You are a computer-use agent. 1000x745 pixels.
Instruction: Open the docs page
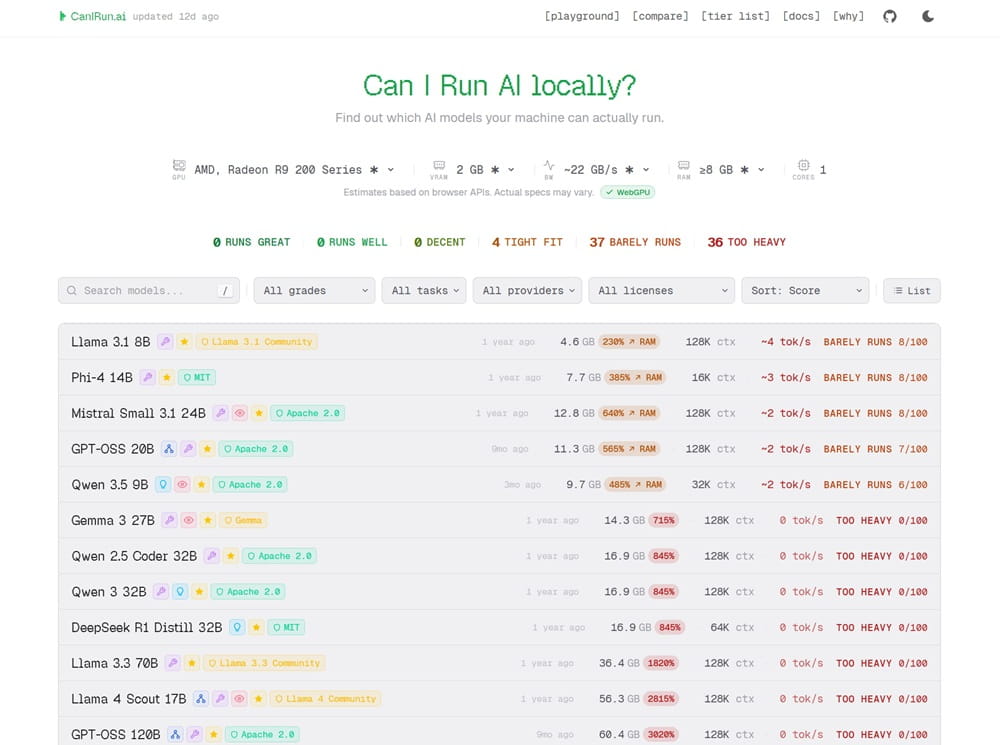(x=801, y=17)
